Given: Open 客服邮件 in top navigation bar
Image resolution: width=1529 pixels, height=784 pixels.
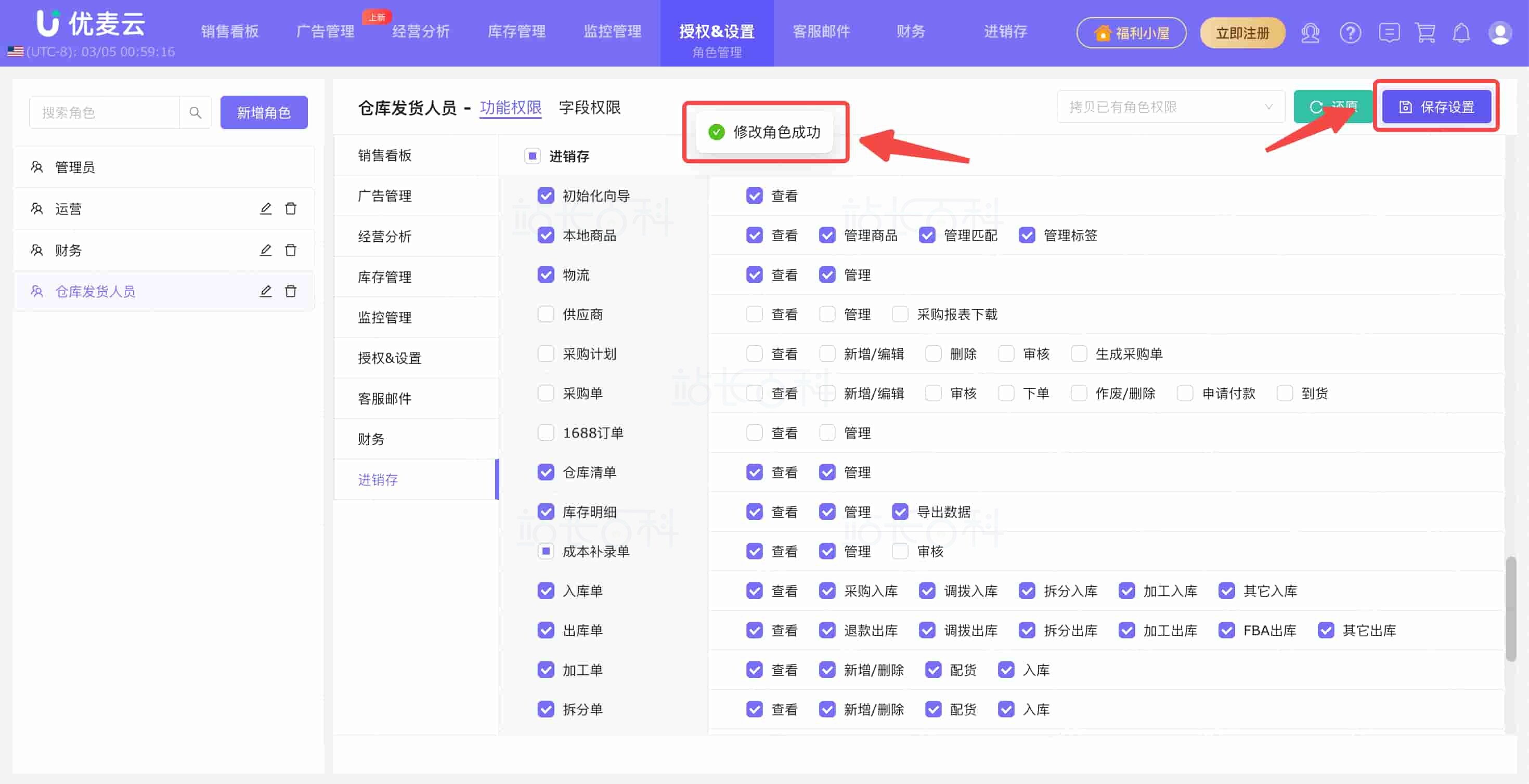Looking at the screenshot, I should pos(821,32).
